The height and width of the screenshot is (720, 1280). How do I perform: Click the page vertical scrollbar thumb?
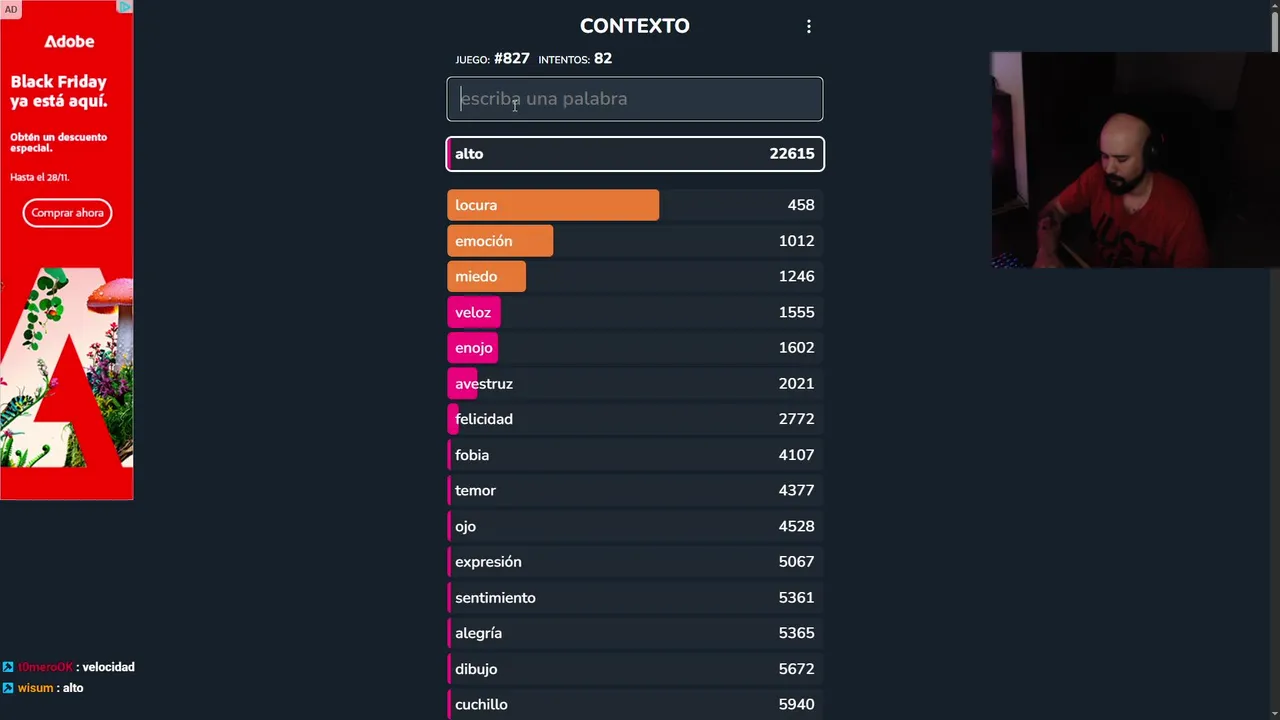(x=1274, y=30)
